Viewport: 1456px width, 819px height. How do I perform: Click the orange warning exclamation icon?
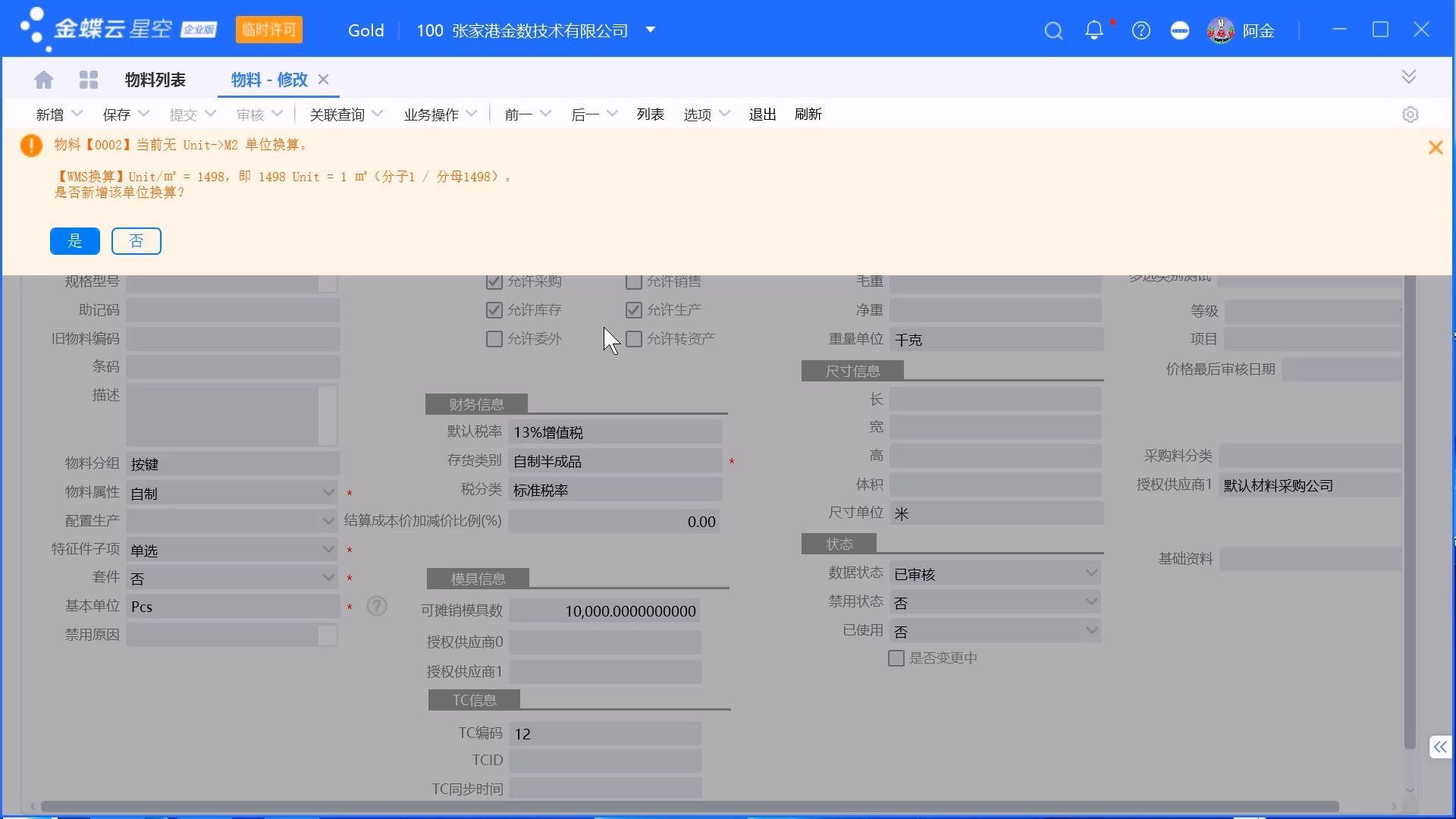[x=31, y=145]
